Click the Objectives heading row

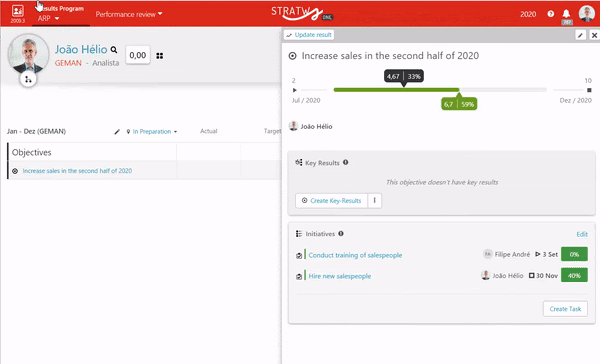tap(145, 152)
